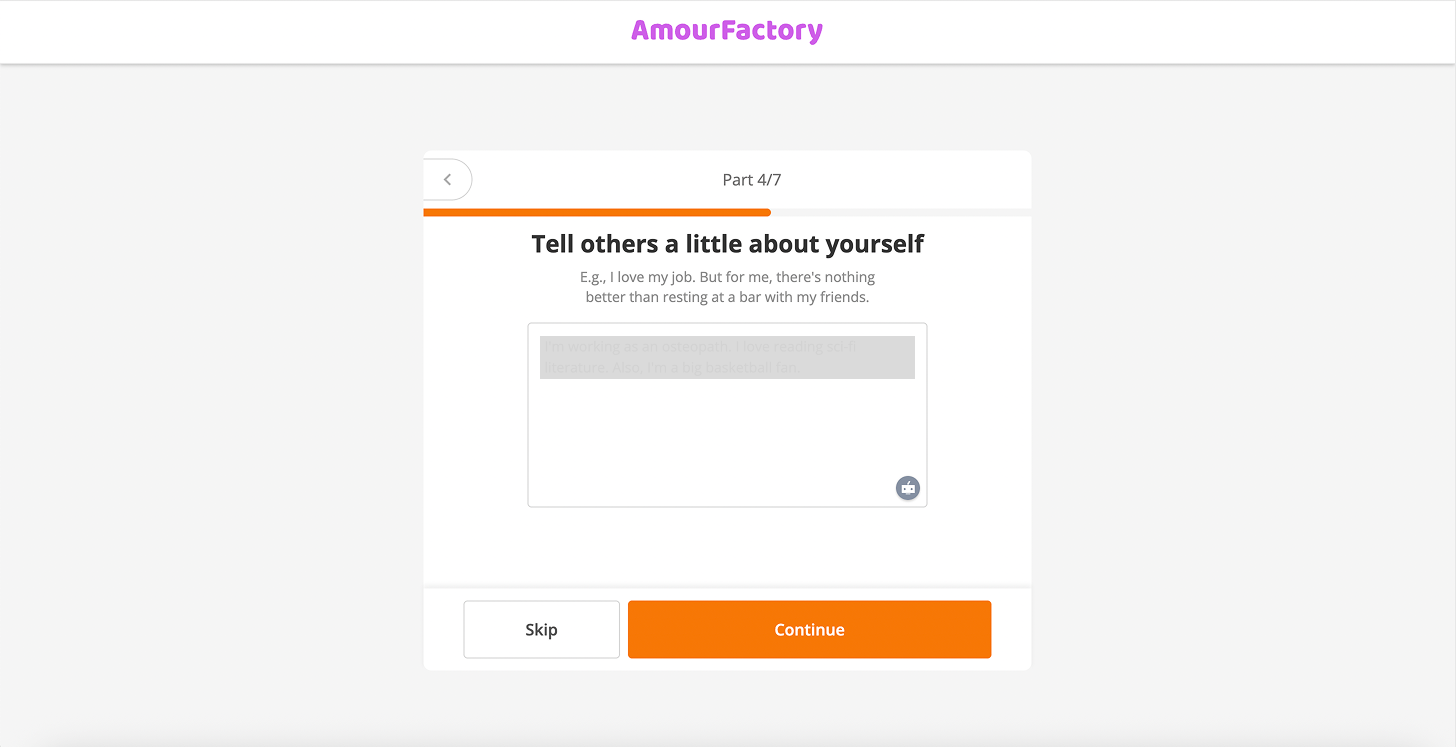Image resolution: width=1456 pixels, height=747 pixels.
Task: Click the example text under the heading
Action: tap(727, 287)
